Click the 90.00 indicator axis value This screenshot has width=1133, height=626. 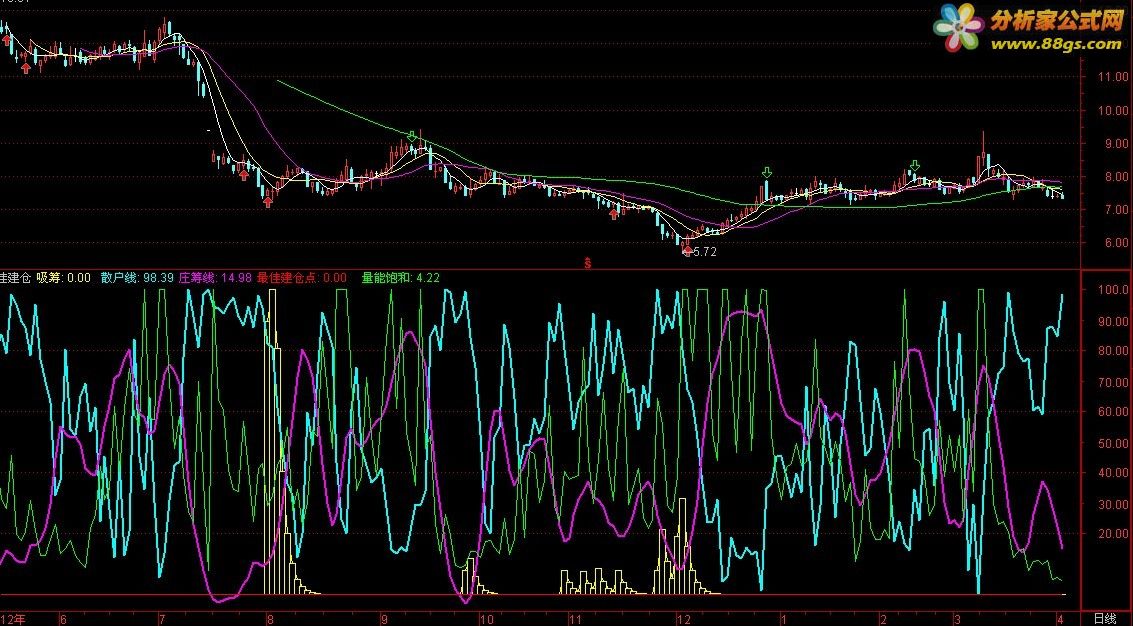click(x=1113, y=321)
